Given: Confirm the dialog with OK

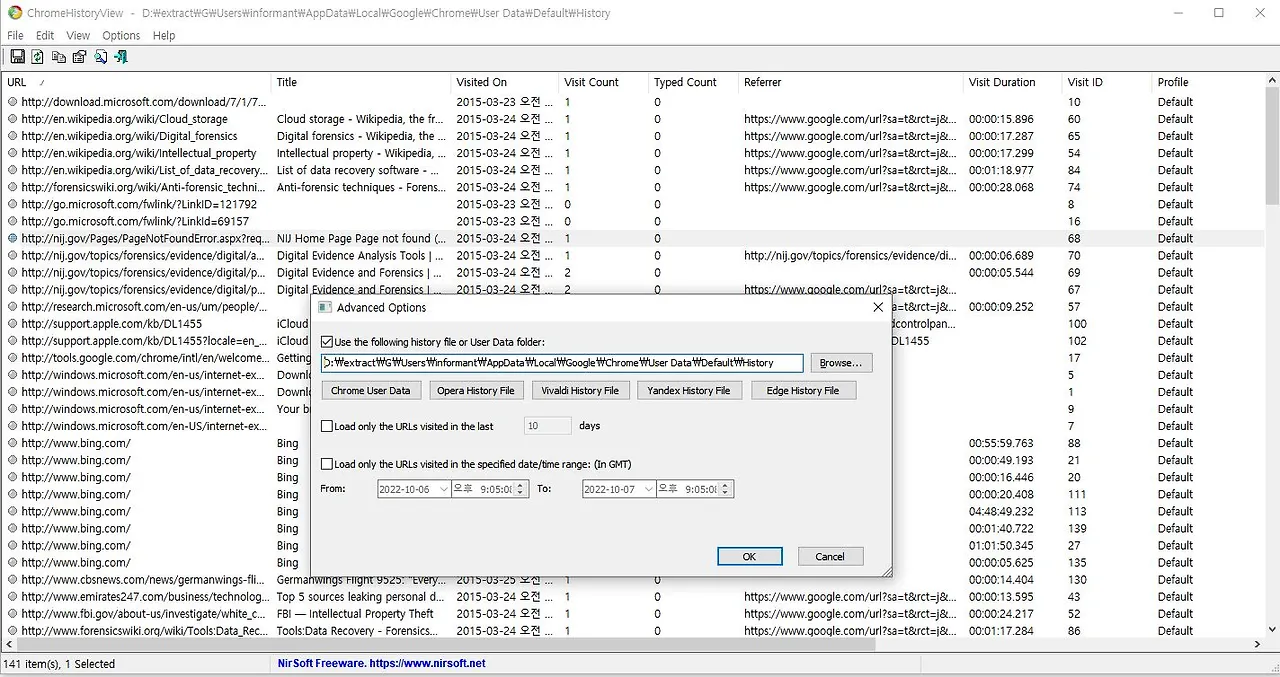Looking at the screenshot, I should 750,556.
